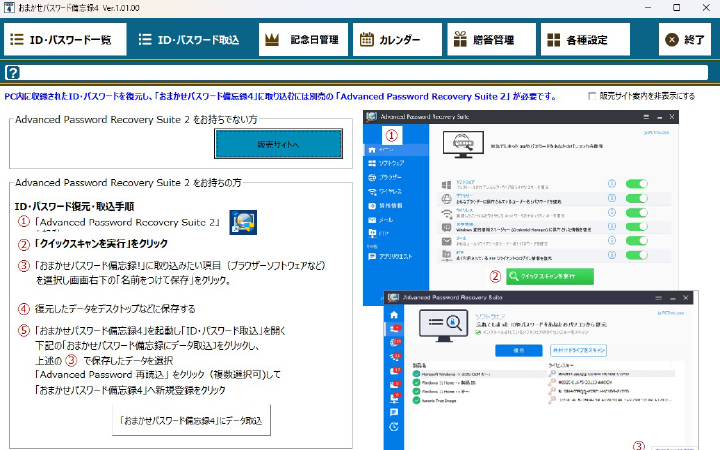Click the gift box icon on 贈答管理
Viewport: 720px width, 450px height.
point(460,39)
